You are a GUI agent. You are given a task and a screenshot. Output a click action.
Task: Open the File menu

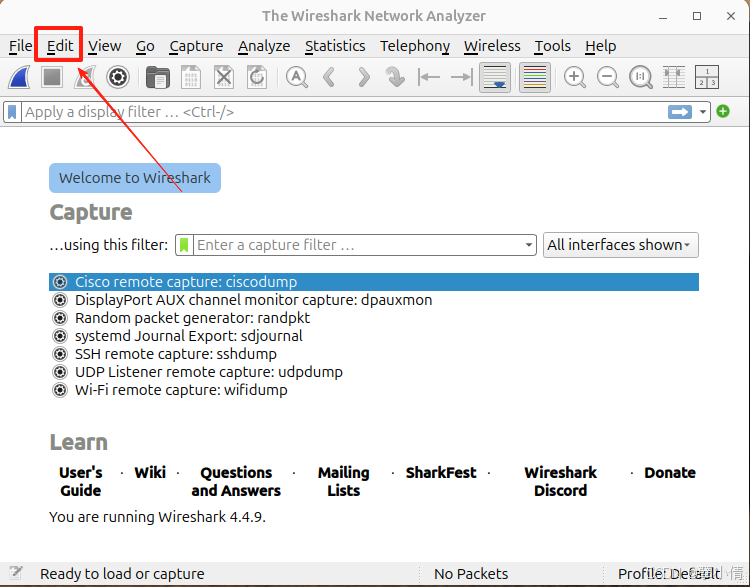click(21, 46)
